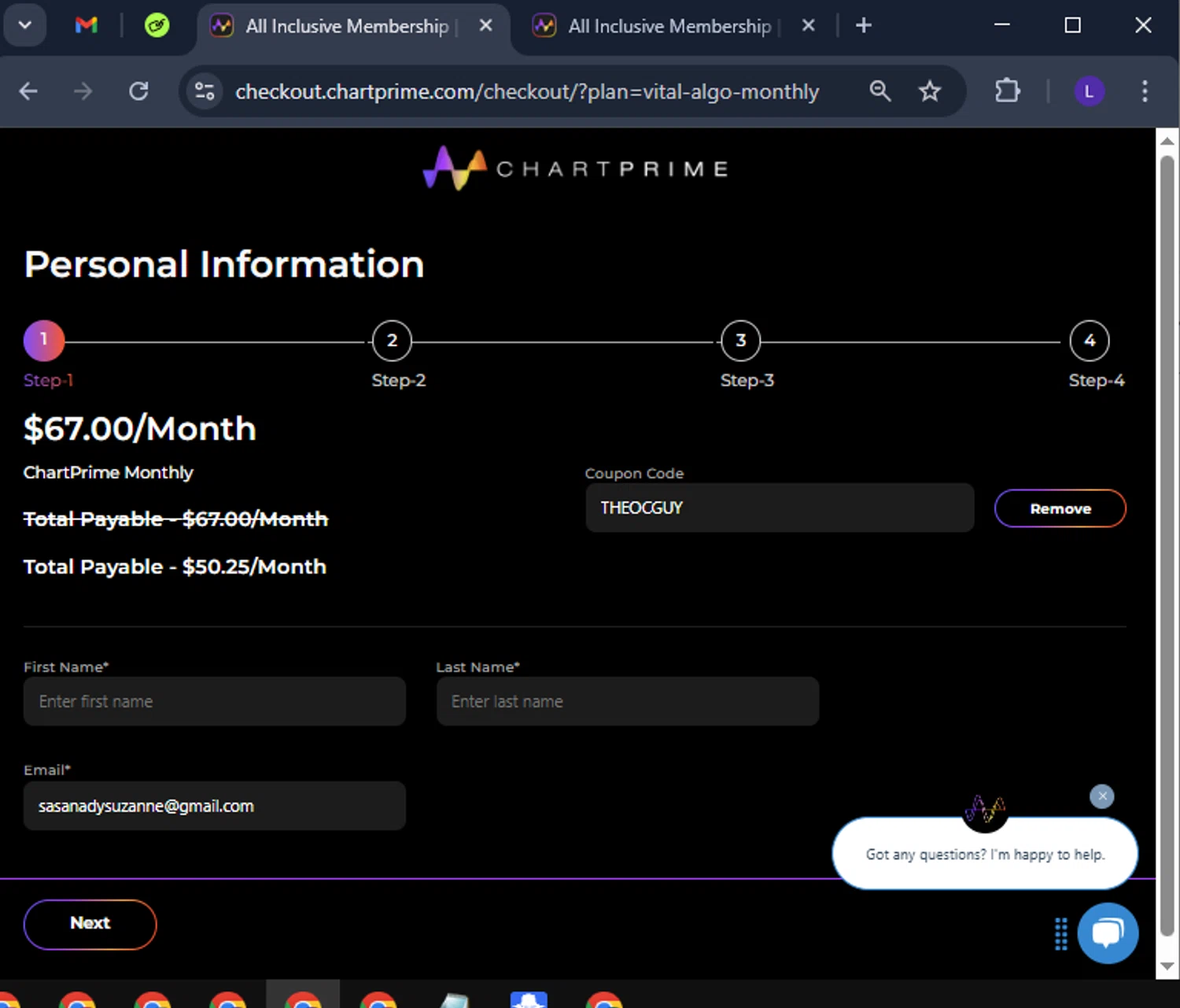Dismiss the chat help bubble
The width and height of the screenshot is (1180, 1008).
click(1102, 796)
